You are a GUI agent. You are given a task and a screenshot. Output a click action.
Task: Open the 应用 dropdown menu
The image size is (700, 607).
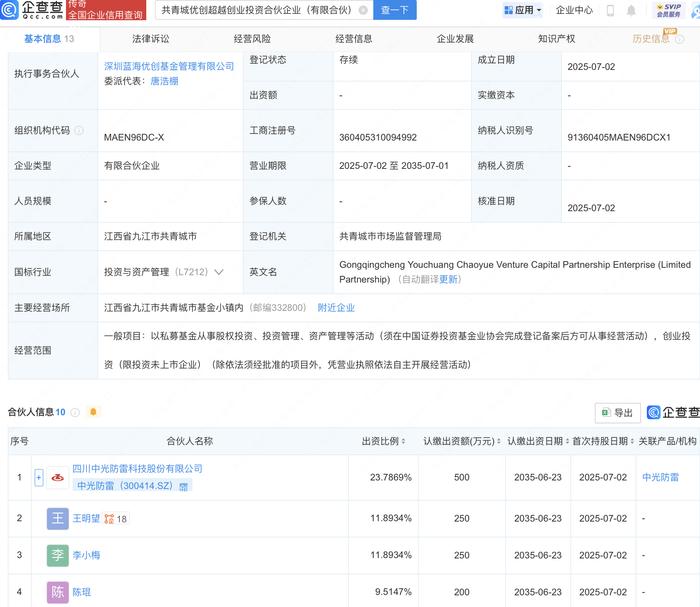tap(522, 10)
